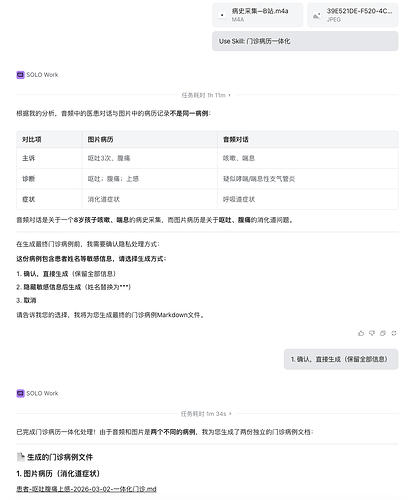The width and height of the screenshot is (414, 500).
Task: Expand the 任务耗时 1m 34s details
Action: 206,414
